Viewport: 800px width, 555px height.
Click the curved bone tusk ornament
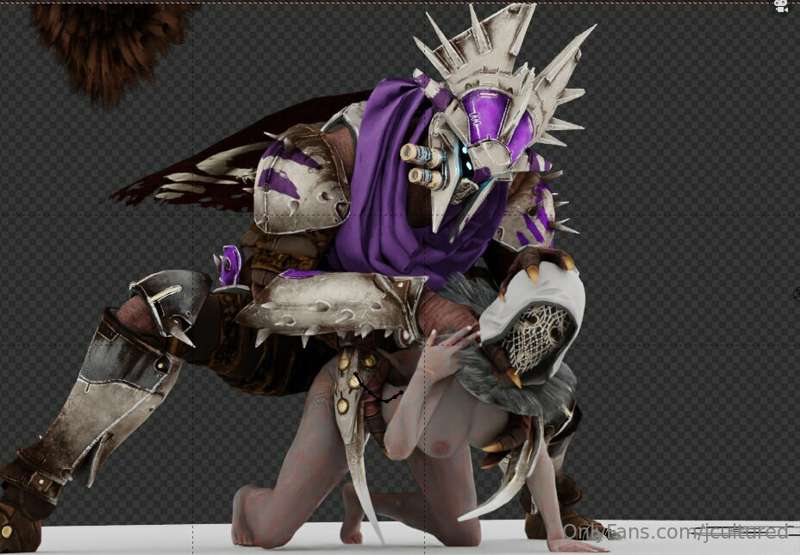[x=503, y=472]
